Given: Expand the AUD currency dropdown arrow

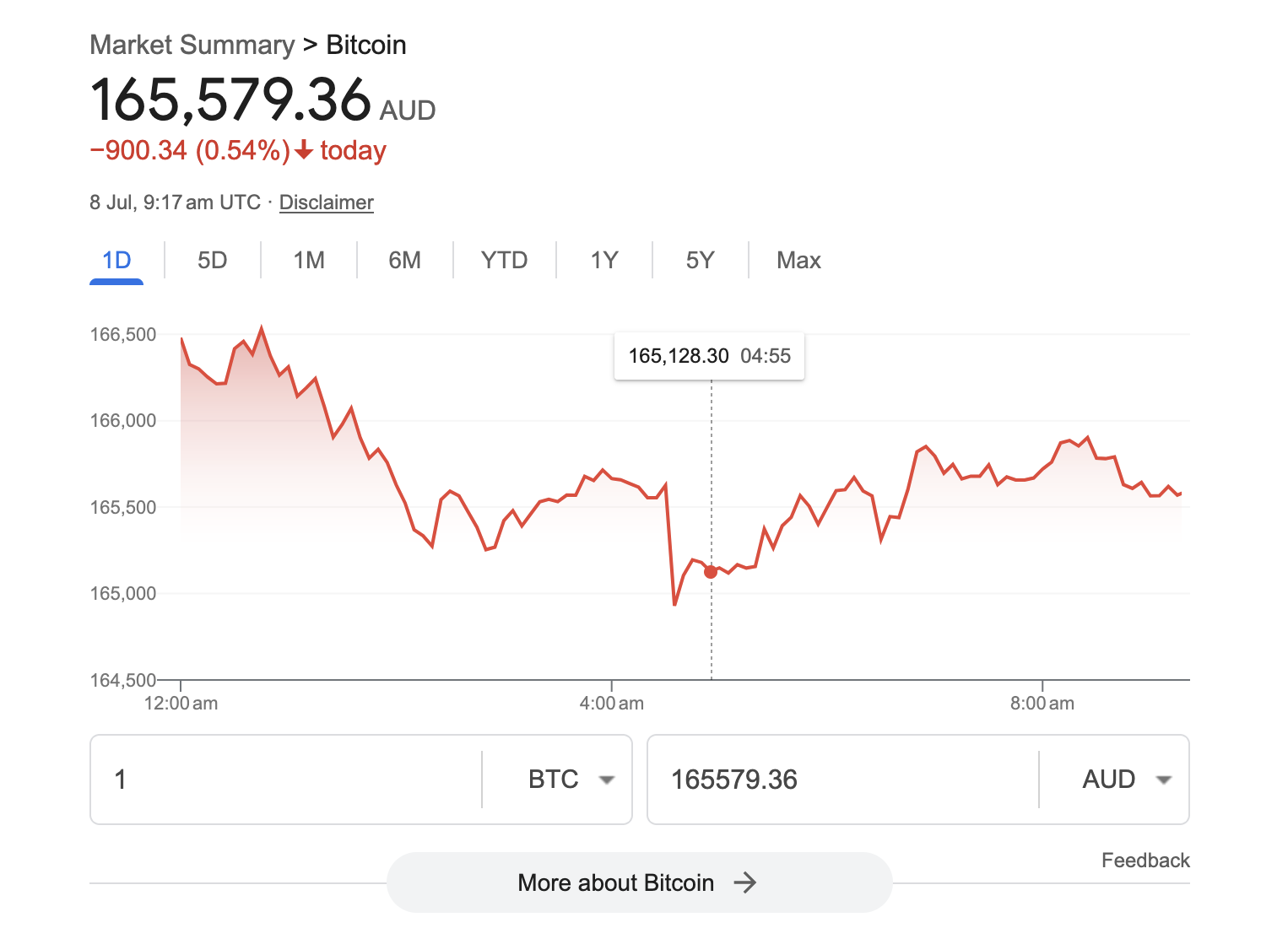Looking at the screenshot, I should point(1164,780).
